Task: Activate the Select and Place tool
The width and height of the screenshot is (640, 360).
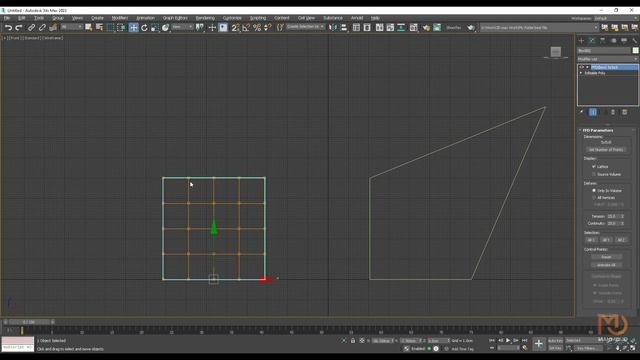Action: coord(165,28)
